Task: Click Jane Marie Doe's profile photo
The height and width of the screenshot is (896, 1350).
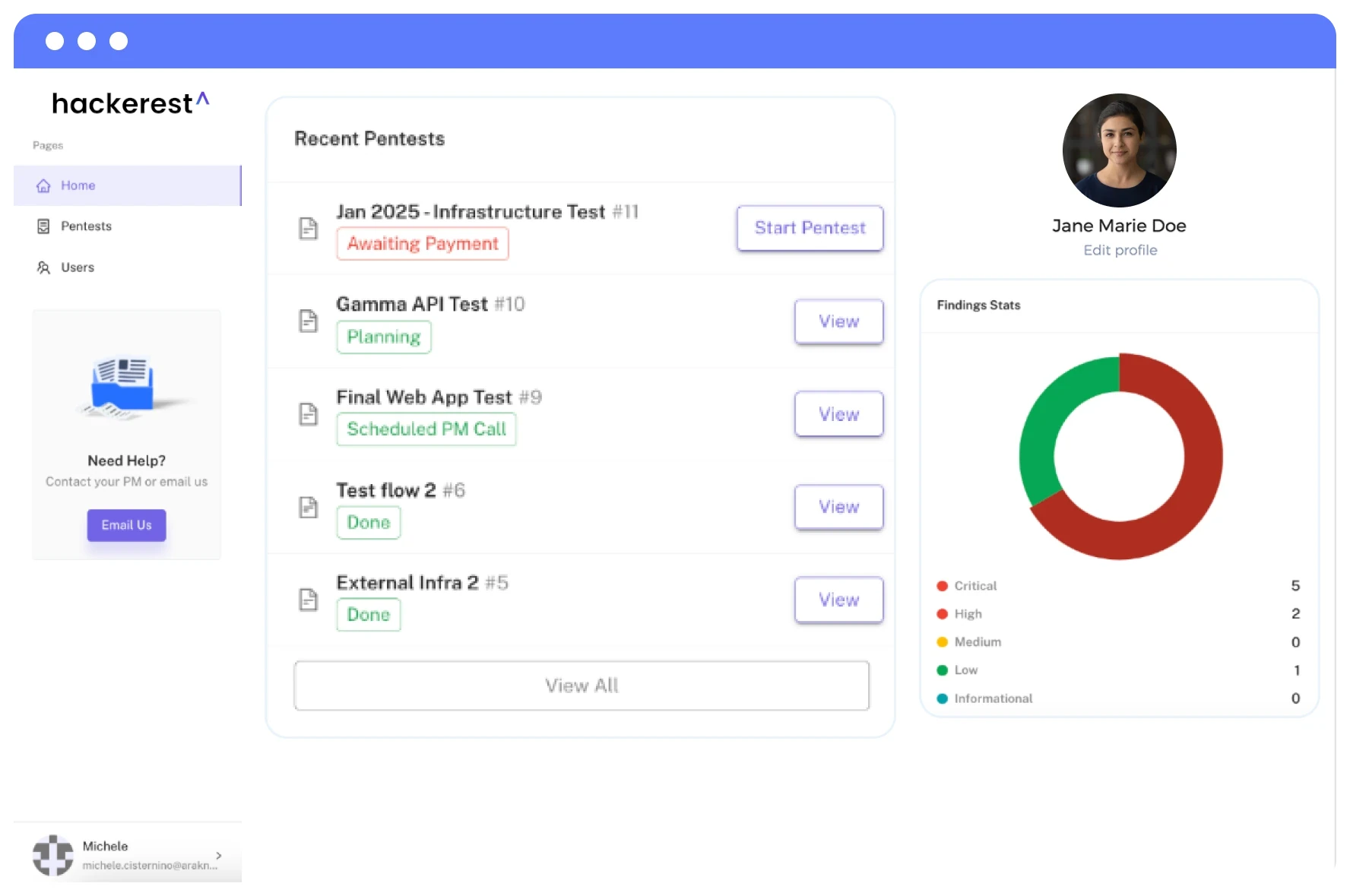Action: [x=1119, y=150]
